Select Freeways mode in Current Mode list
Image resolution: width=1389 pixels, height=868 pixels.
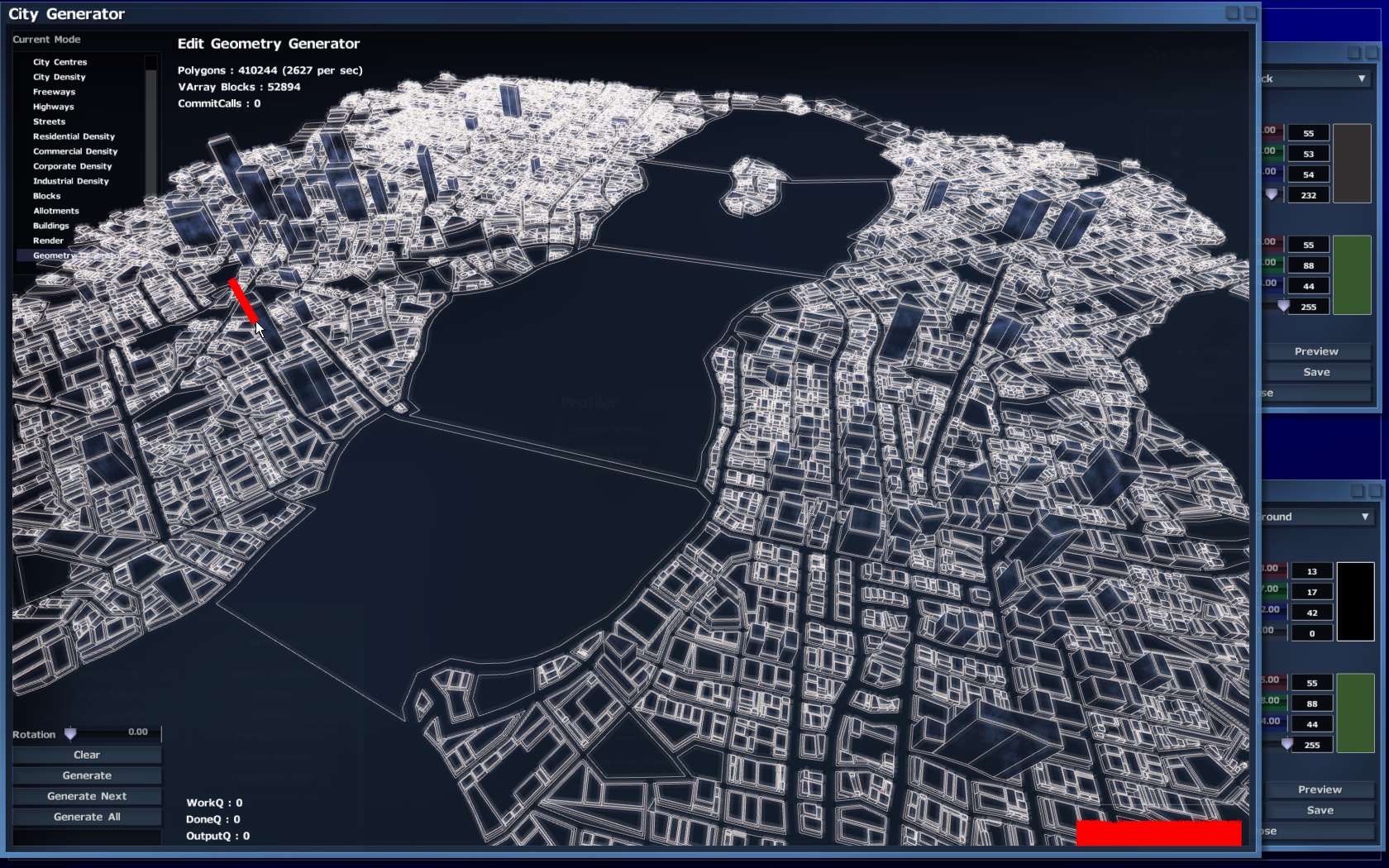tap(54, 92)
